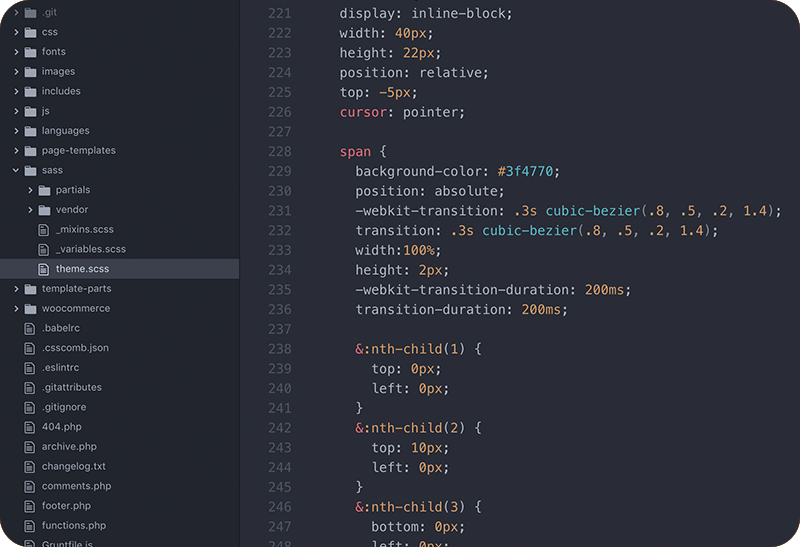Click the .gitattributes file icon
This screenshot has height=547, width=800.
(30, 388)
